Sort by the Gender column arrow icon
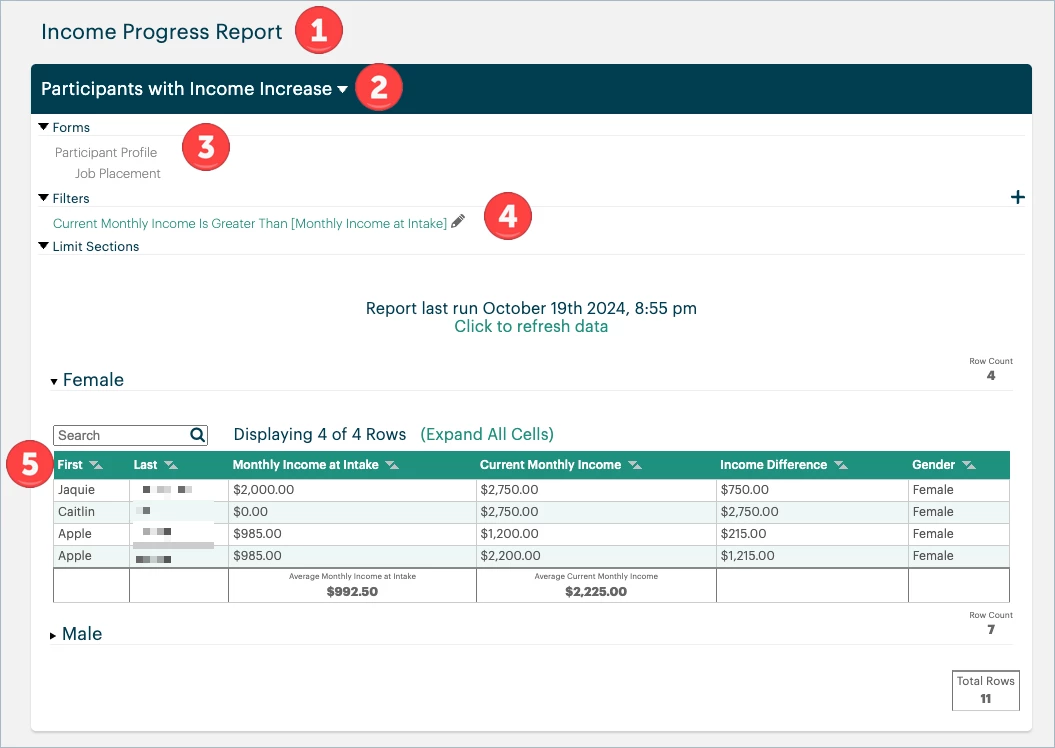The image size is (1055, 748). pyautogui.click(x=969, y=465)
